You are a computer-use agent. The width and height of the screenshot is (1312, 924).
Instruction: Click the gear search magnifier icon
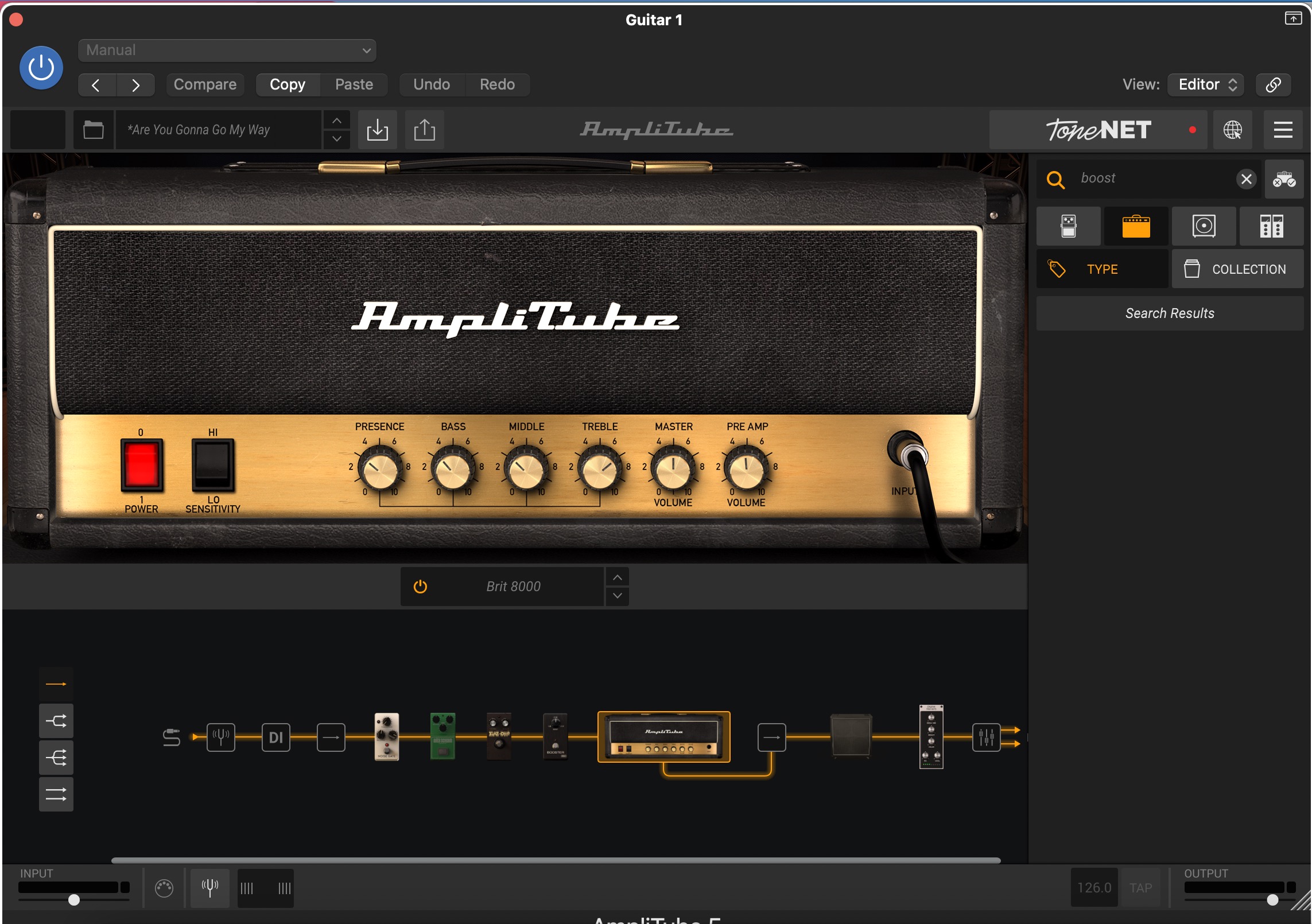(1055, 180)
